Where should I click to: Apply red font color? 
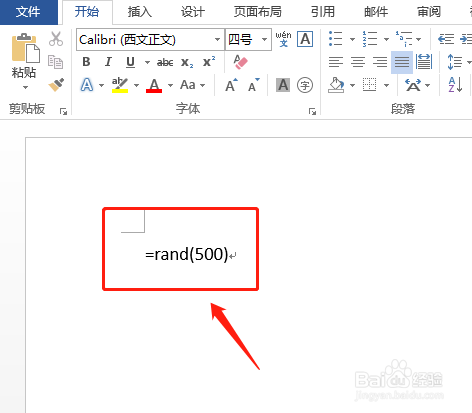coord(154,85)
